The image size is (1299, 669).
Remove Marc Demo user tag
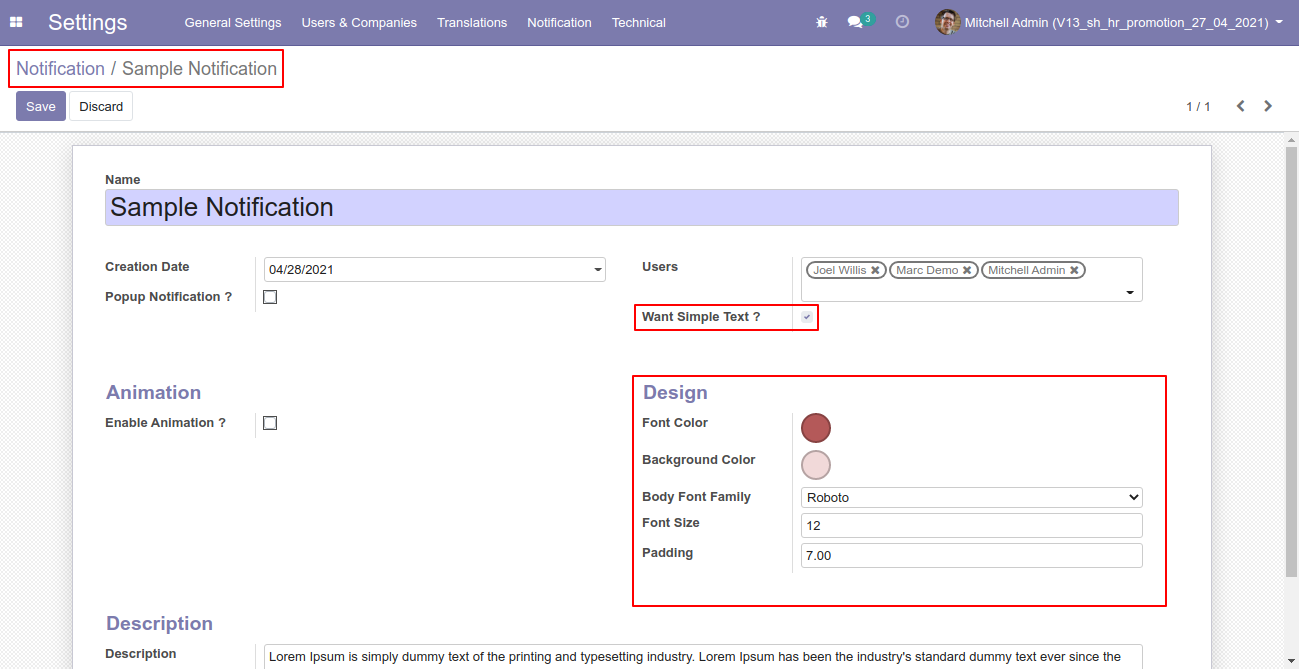tap(967, 270)
